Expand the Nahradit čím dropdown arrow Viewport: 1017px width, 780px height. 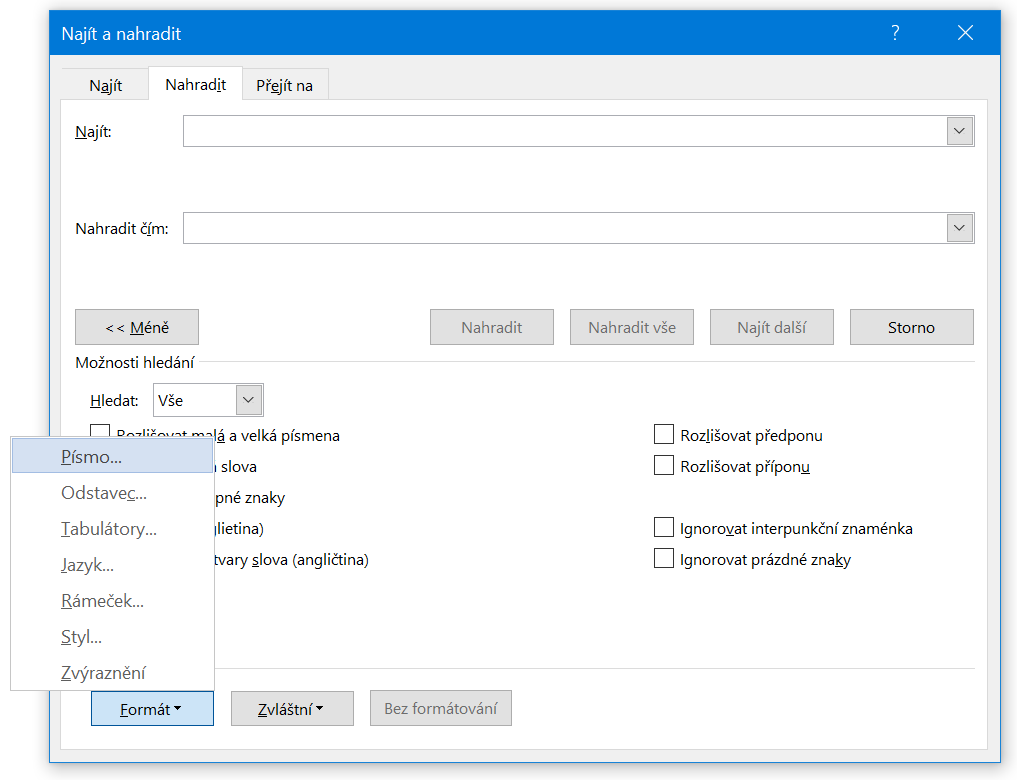click(x=960, y=228)
